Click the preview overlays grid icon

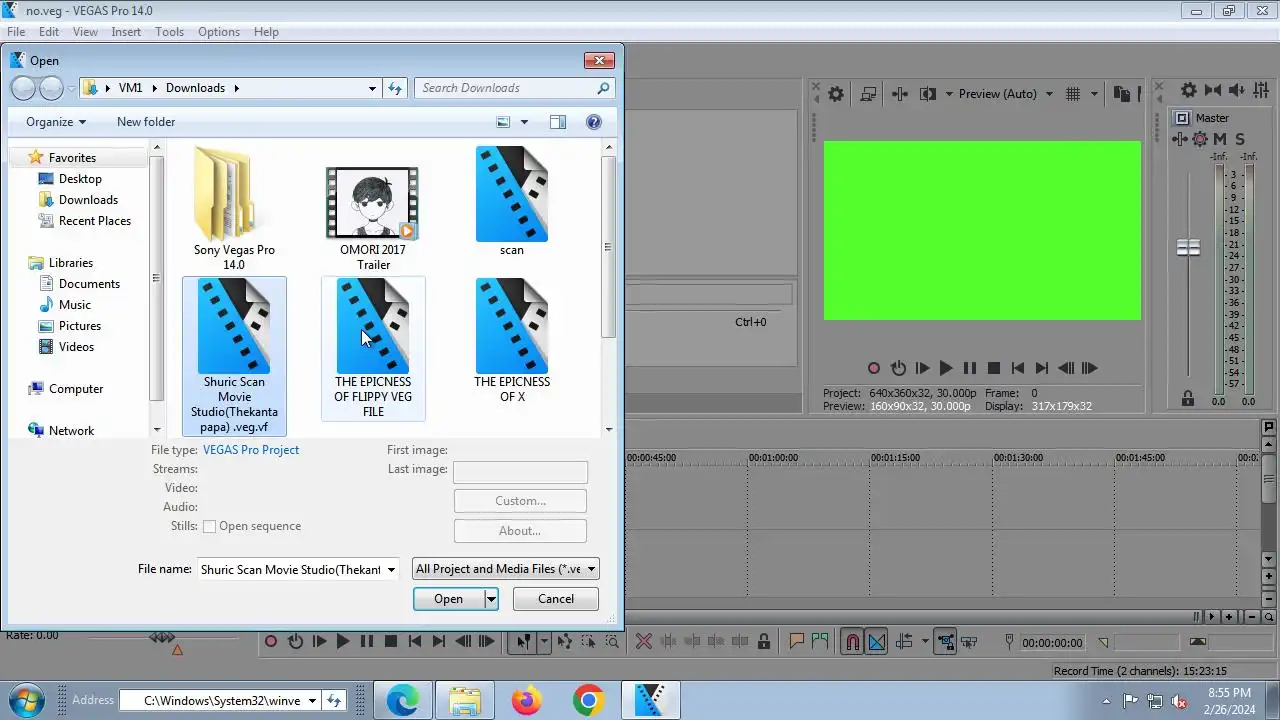(1073, 94)
